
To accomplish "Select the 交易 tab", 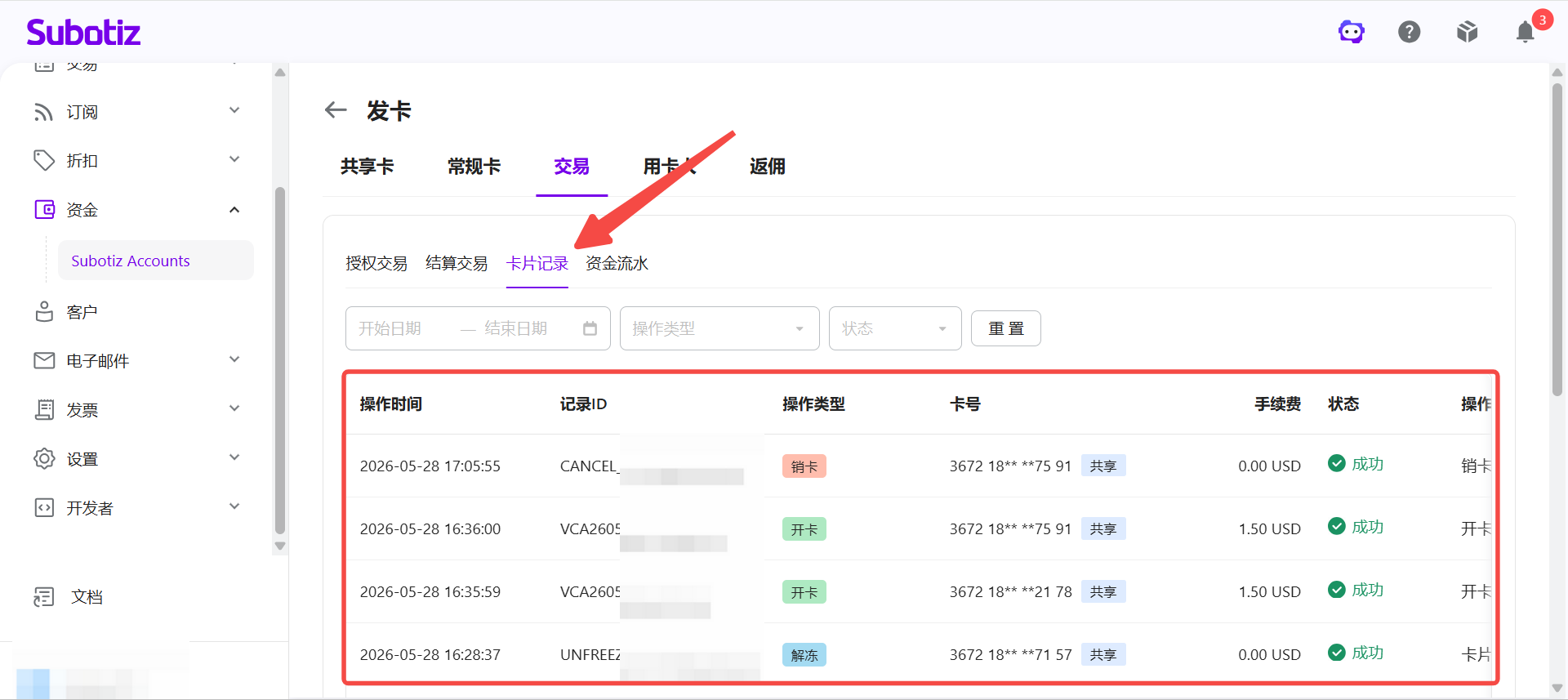I will pos(572,167).
